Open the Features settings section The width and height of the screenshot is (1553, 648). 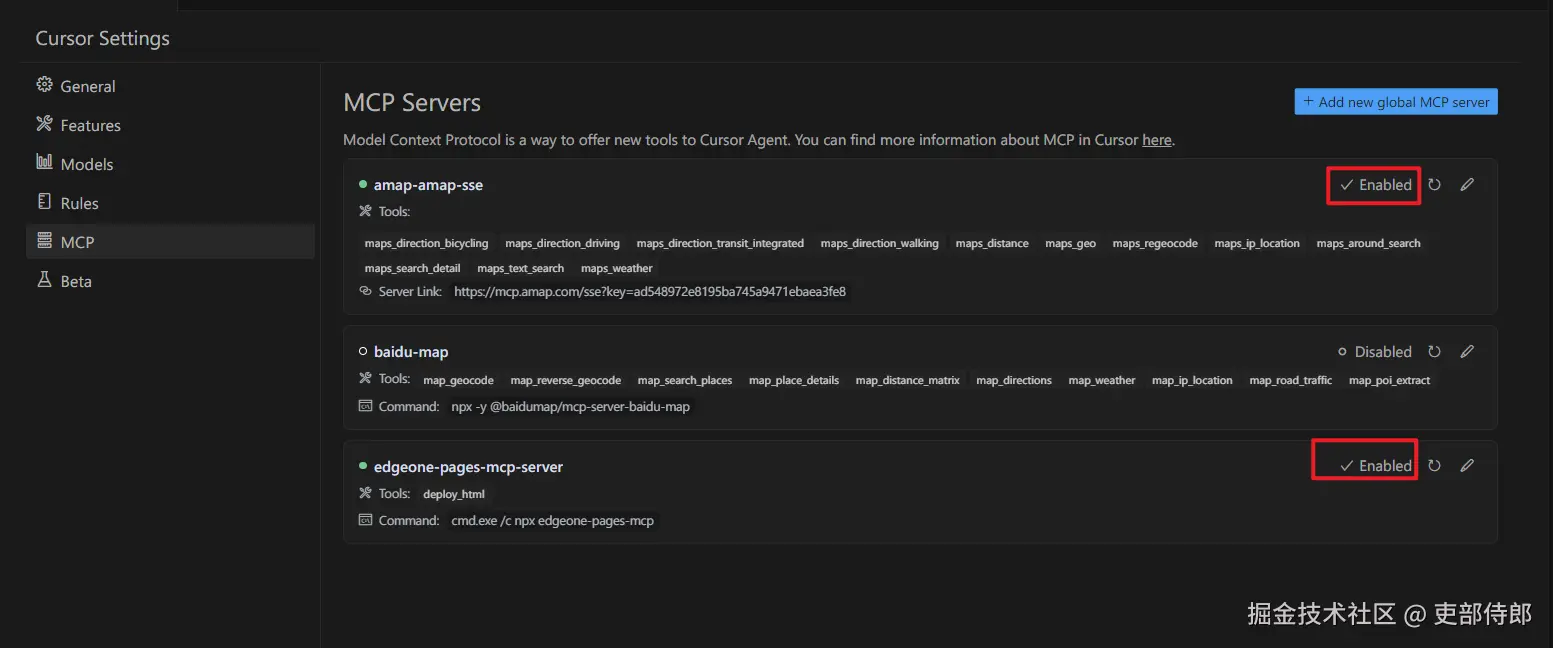click(x=90, y=125)
